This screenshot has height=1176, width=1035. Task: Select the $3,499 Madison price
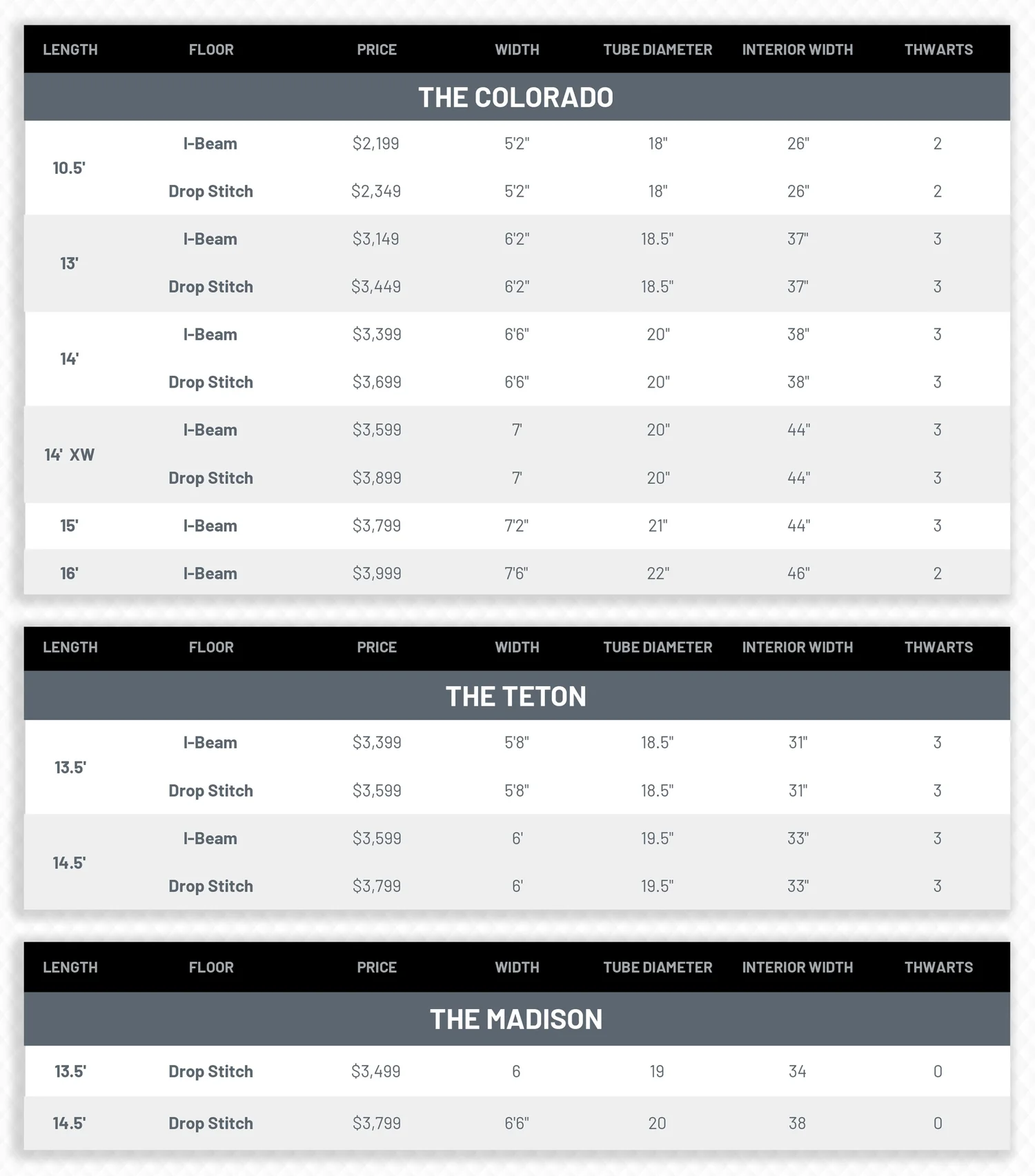(x=376, y=1071)
